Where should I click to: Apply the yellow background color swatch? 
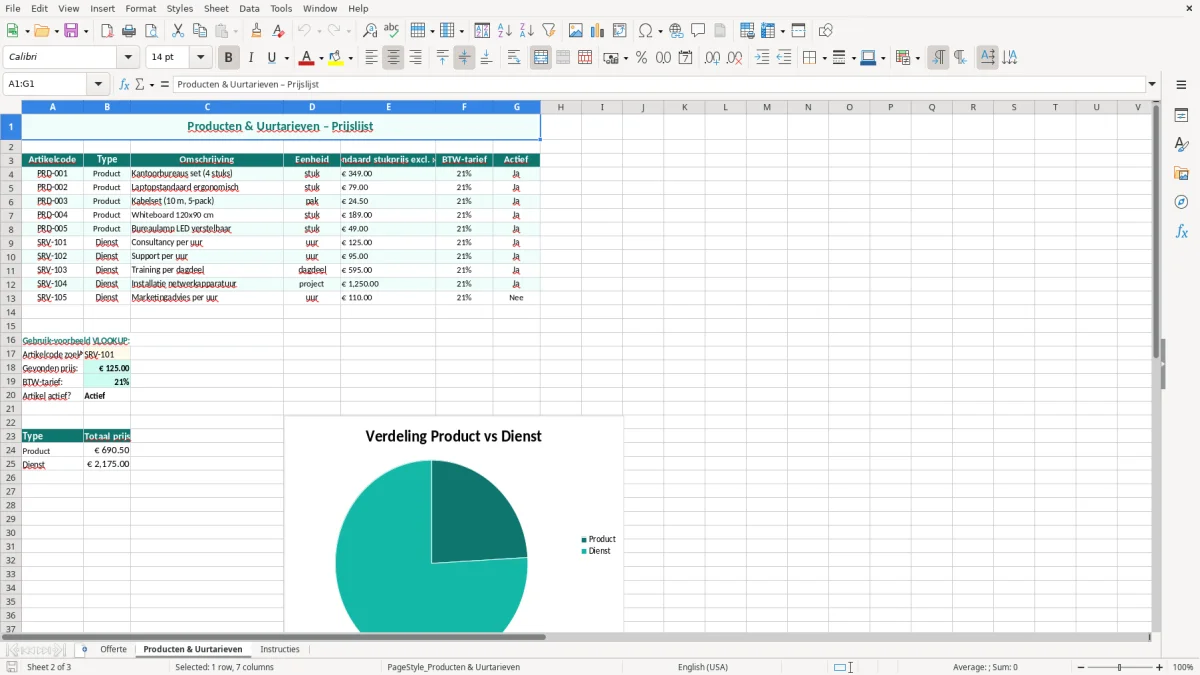point(337,58)
